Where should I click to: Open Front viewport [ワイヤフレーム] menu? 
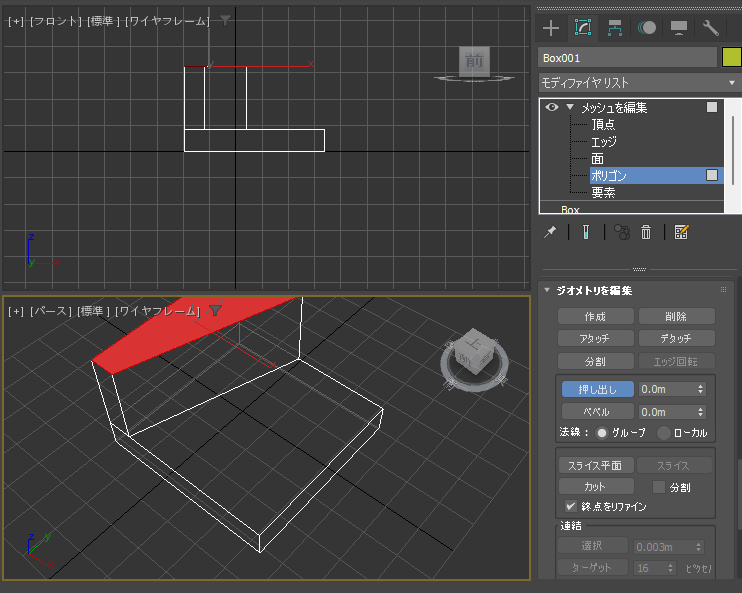(167, 21)
